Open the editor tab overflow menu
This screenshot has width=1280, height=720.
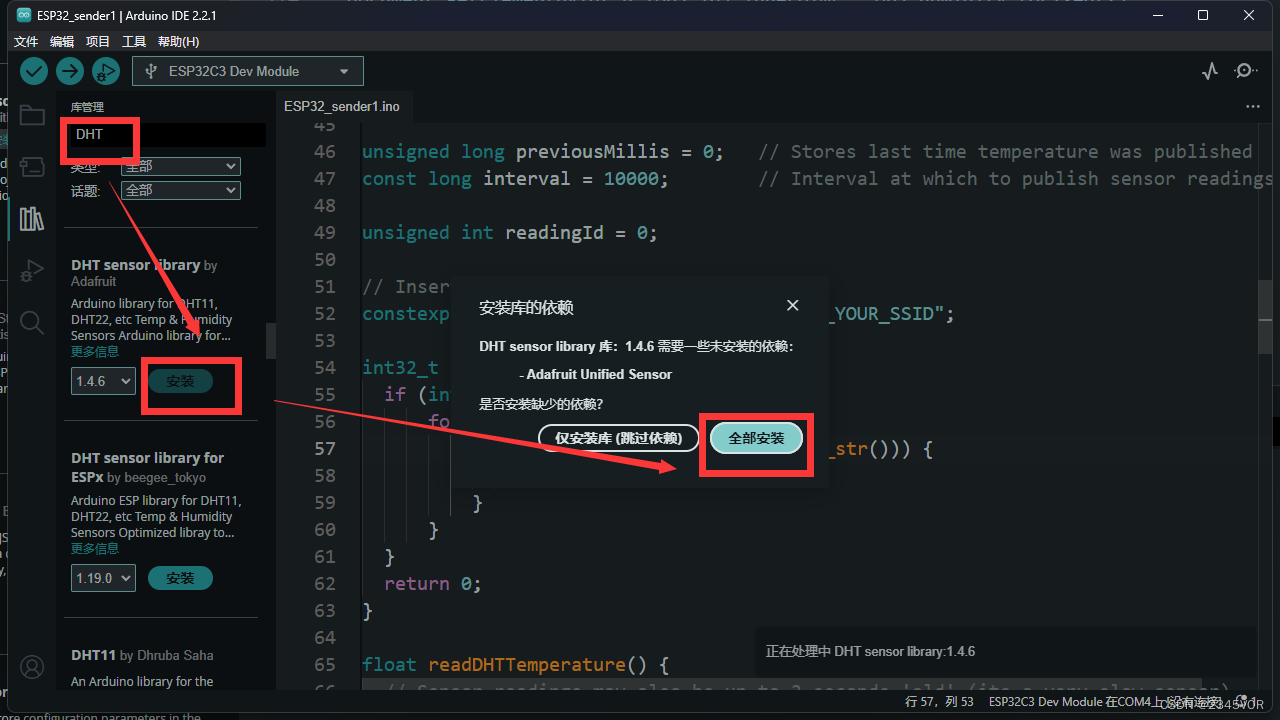(1253, 106)
